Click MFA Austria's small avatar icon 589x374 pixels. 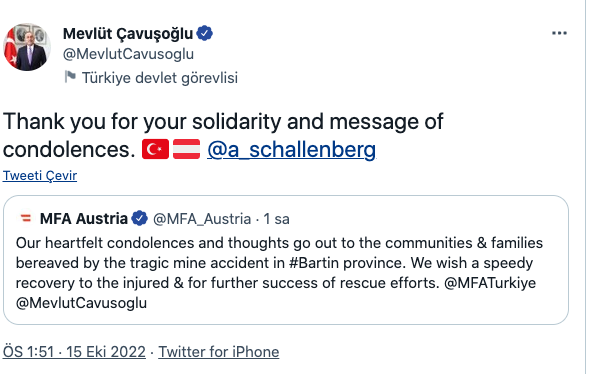26,218
